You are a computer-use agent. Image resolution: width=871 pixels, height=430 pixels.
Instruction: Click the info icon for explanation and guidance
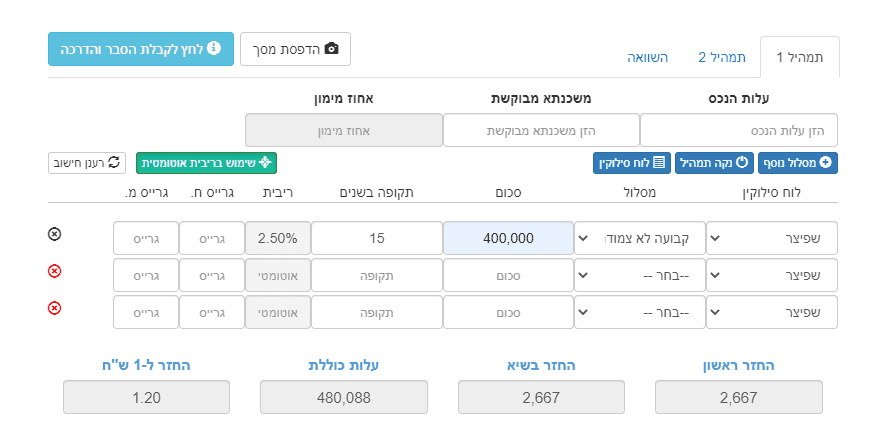214,48
